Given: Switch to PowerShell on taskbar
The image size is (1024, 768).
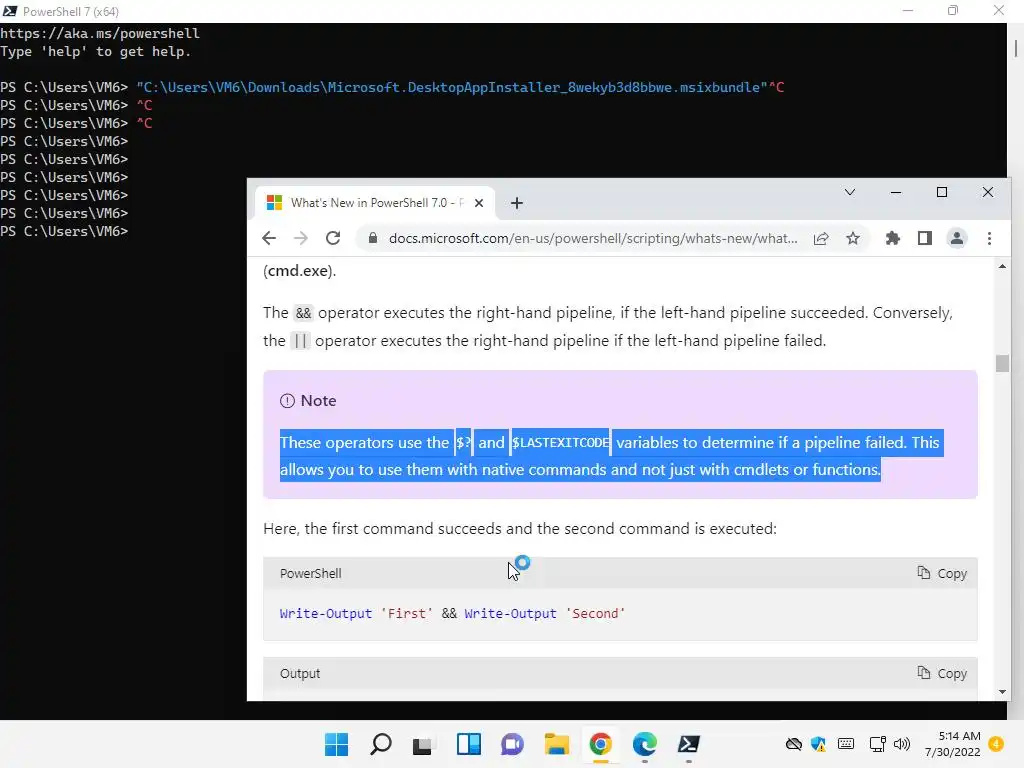Looking at the screenshot, I should [x=688, y=744].
